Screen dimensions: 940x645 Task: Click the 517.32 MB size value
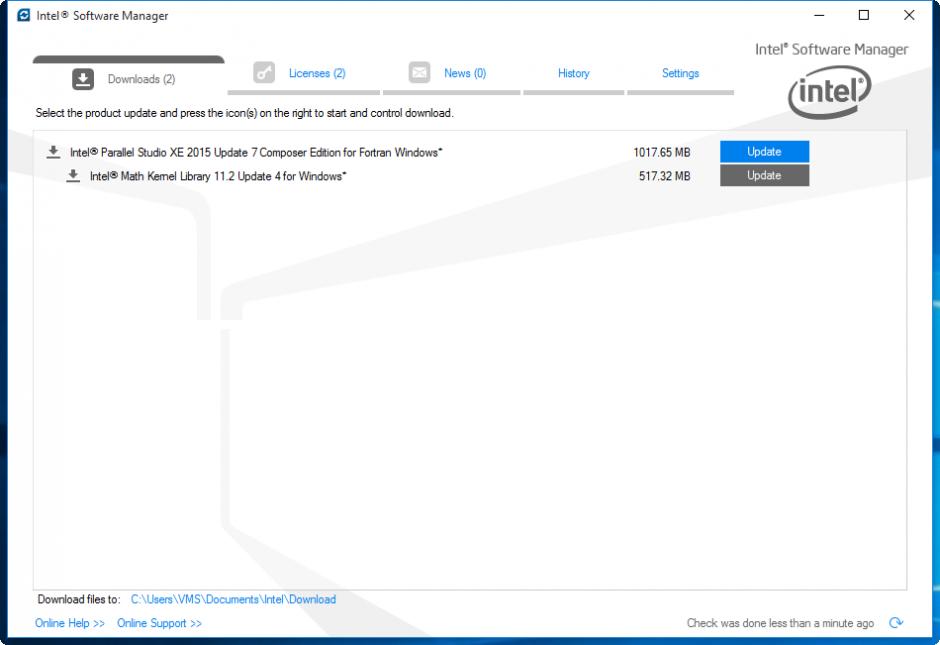pyautogui.click(x=665, y=176)
